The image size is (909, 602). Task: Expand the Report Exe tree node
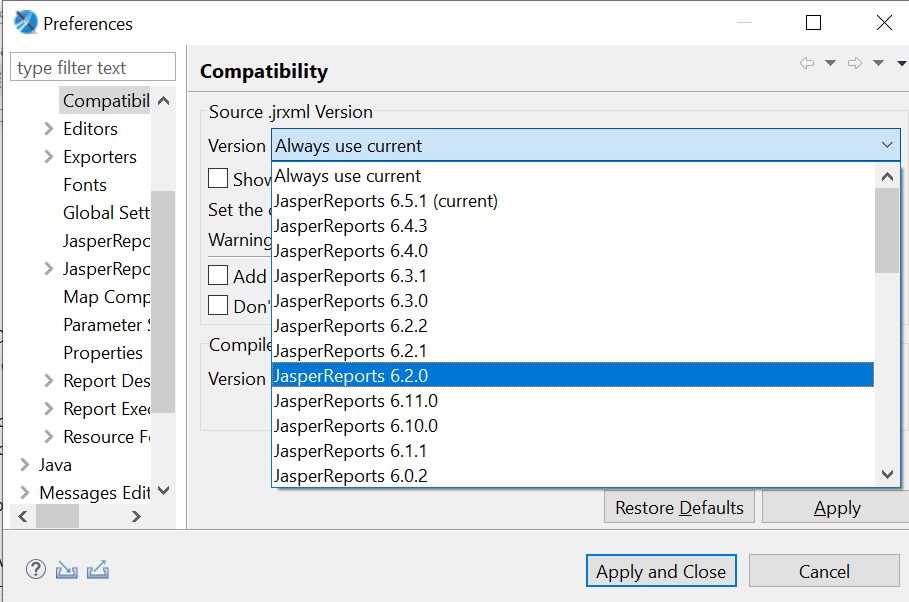click(x=49, y=408)
